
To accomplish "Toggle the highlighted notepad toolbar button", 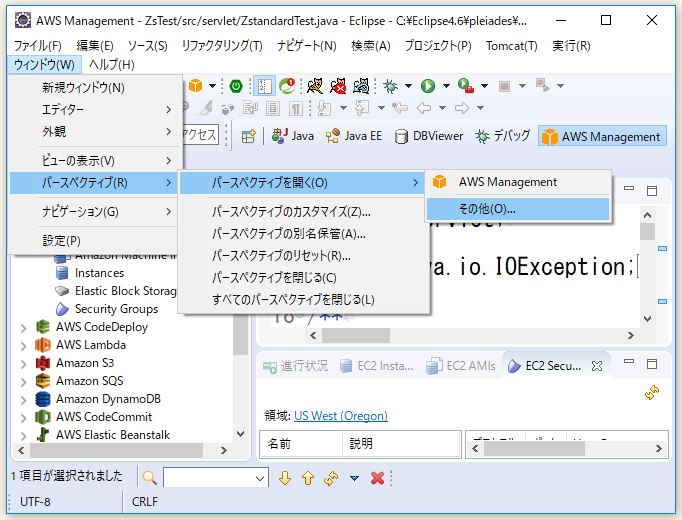I will (264, 86).
